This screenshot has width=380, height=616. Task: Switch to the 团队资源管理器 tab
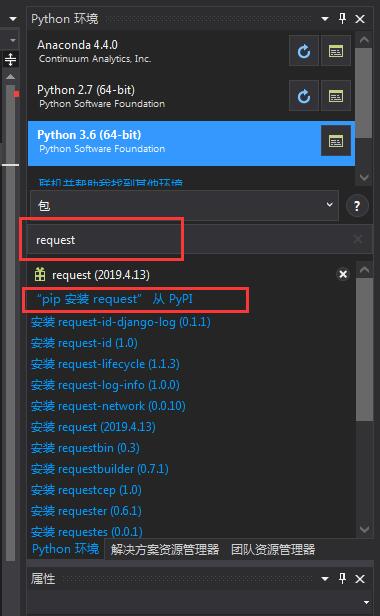[x=273, y=550]
